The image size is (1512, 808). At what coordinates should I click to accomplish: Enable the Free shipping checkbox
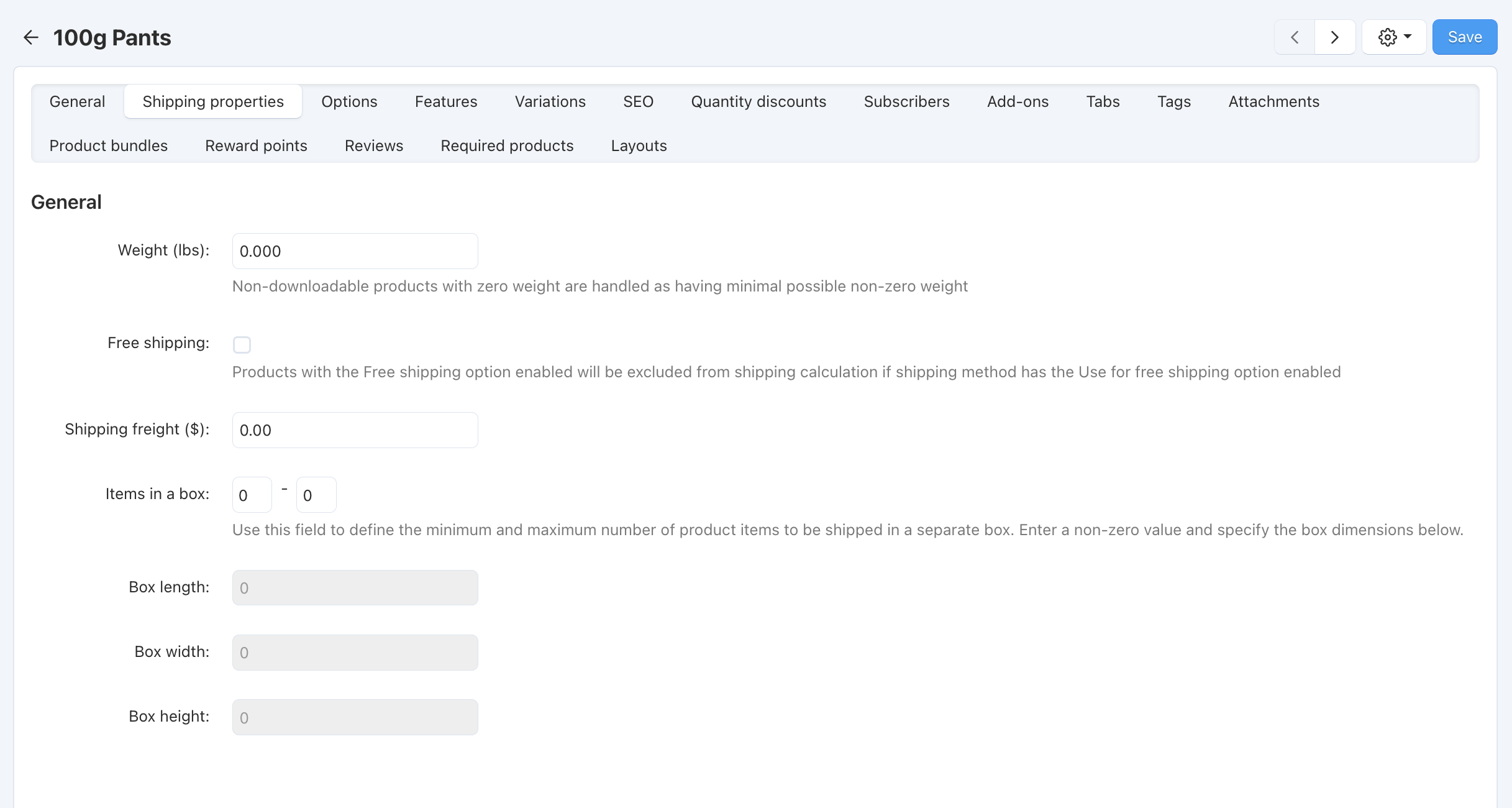coord(242,344)
